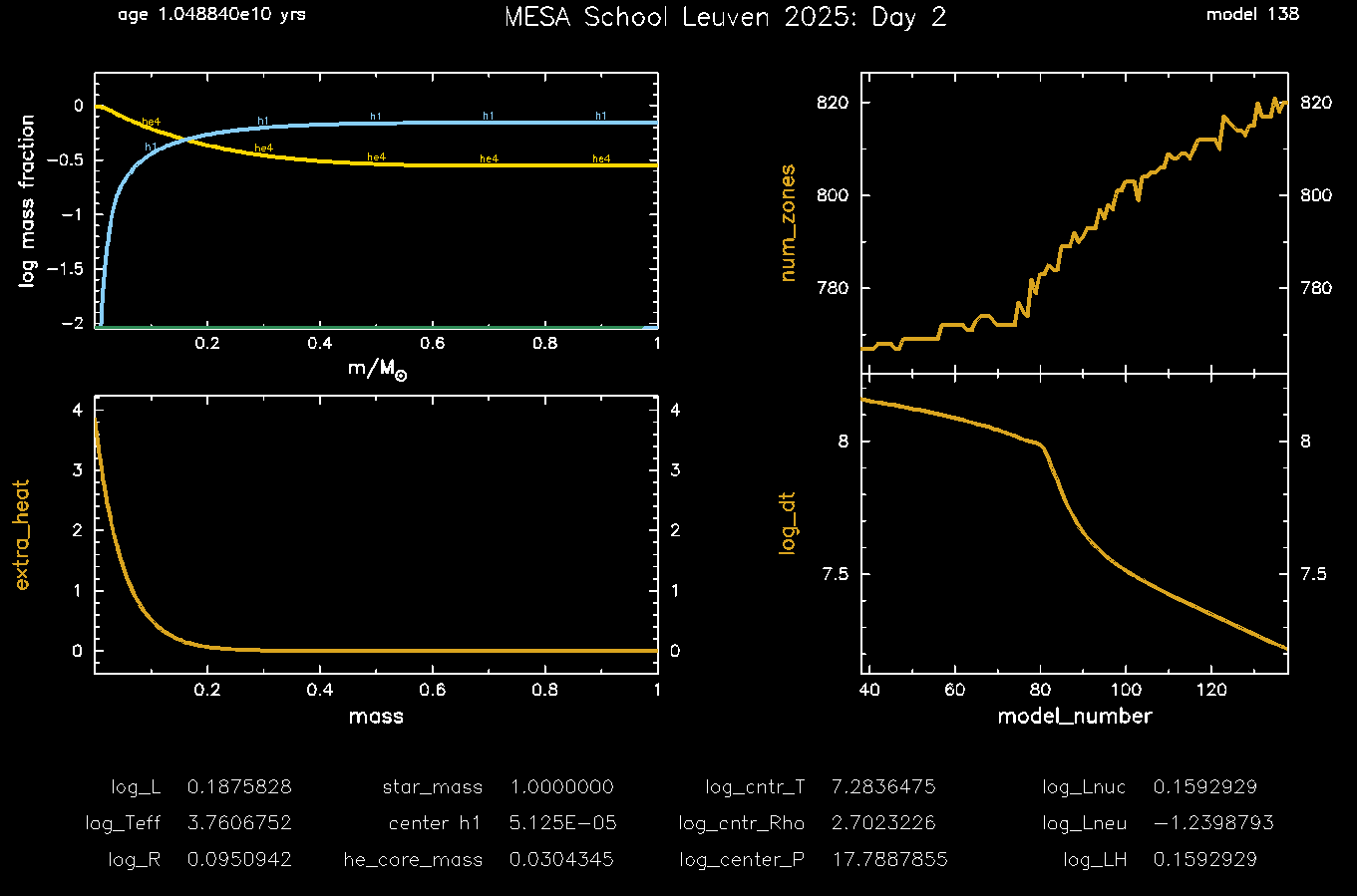This screenshot has width=1357, height=896.
Task: Click the 'log_center_P' label
Action: (742, 860)
